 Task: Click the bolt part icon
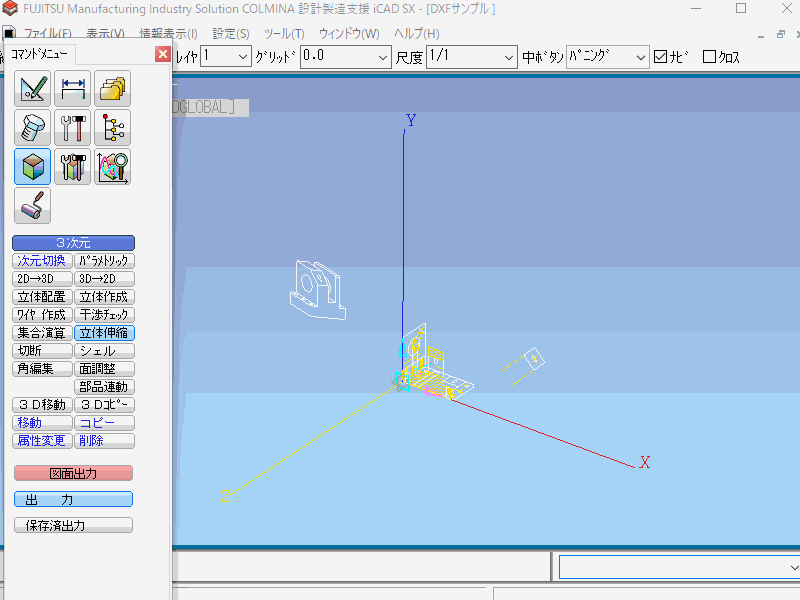[x=32, y=128]
